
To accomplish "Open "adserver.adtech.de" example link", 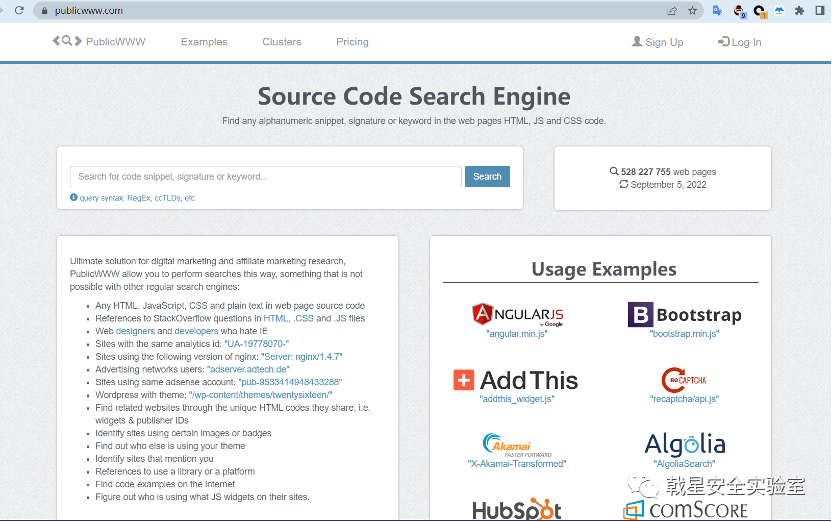I will [248, 369].
